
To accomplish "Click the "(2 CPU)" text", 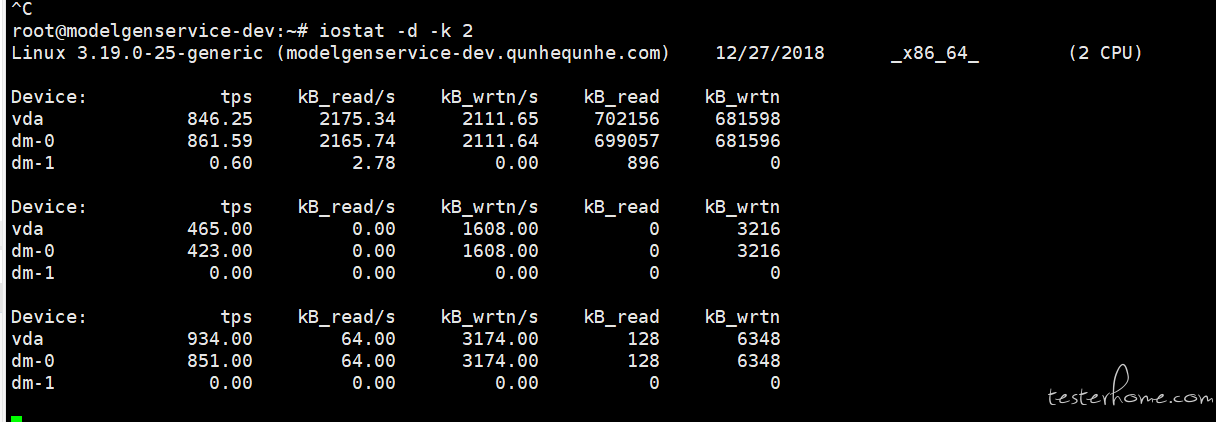I will pos(1105,53).
